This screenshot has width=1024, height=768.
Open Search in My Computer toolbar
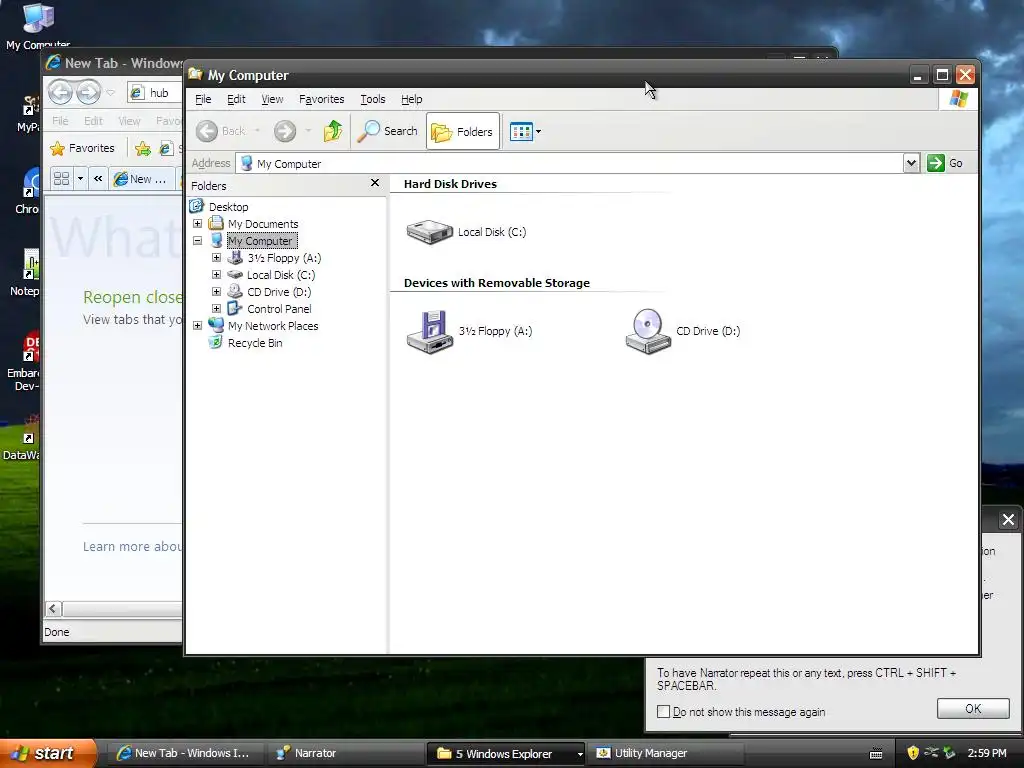pos(388,131)
